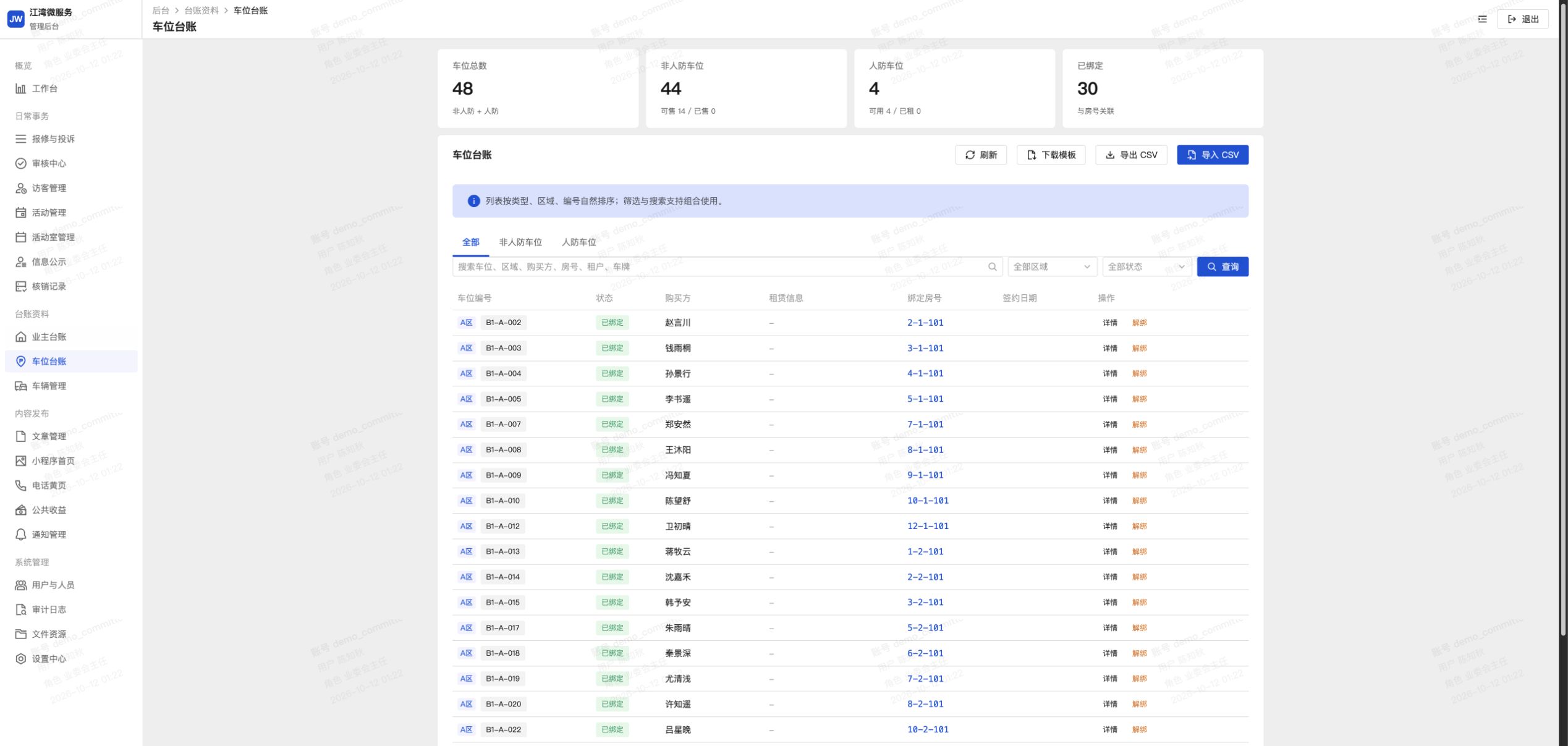Image resolution: width=1568 pixels, height=746 pixels.
Task: Switch to 全部 tab
Action: click(x=470, y=242)
